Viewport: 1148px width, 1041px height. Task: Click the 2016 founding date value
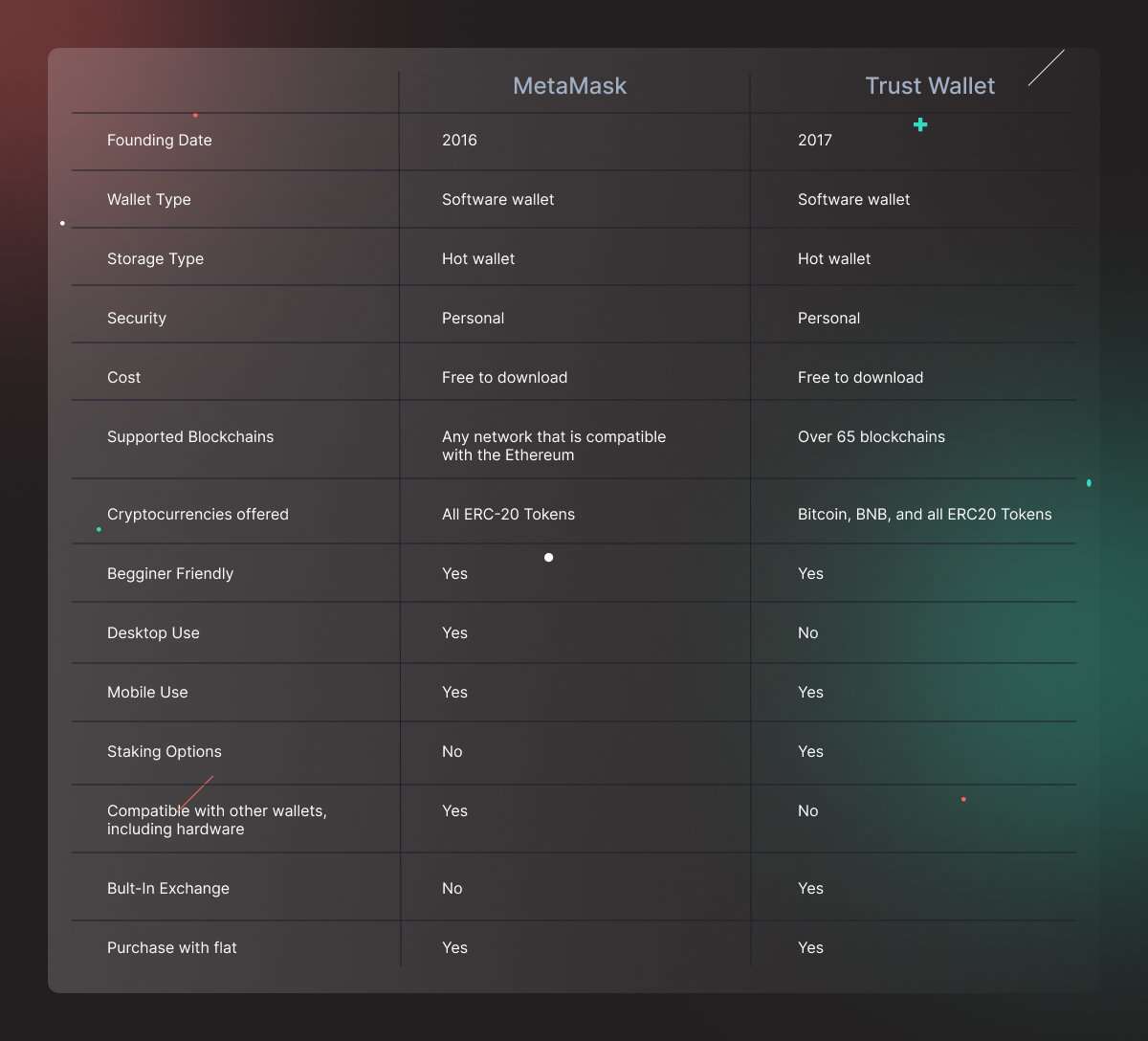coord(459,140)
